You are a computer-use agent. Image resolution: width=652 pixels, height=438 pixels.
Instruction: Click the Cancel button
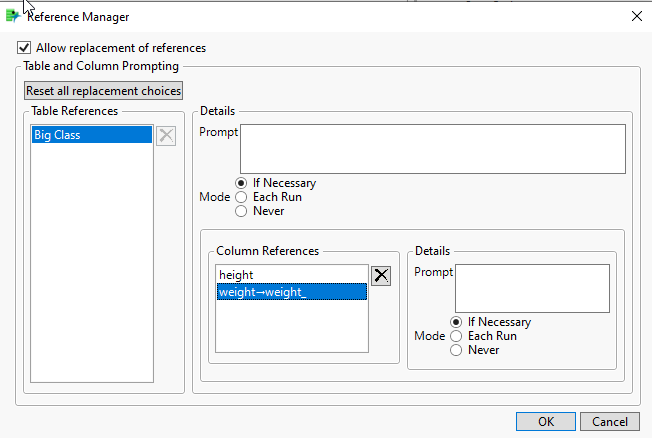tap(609, 421)
